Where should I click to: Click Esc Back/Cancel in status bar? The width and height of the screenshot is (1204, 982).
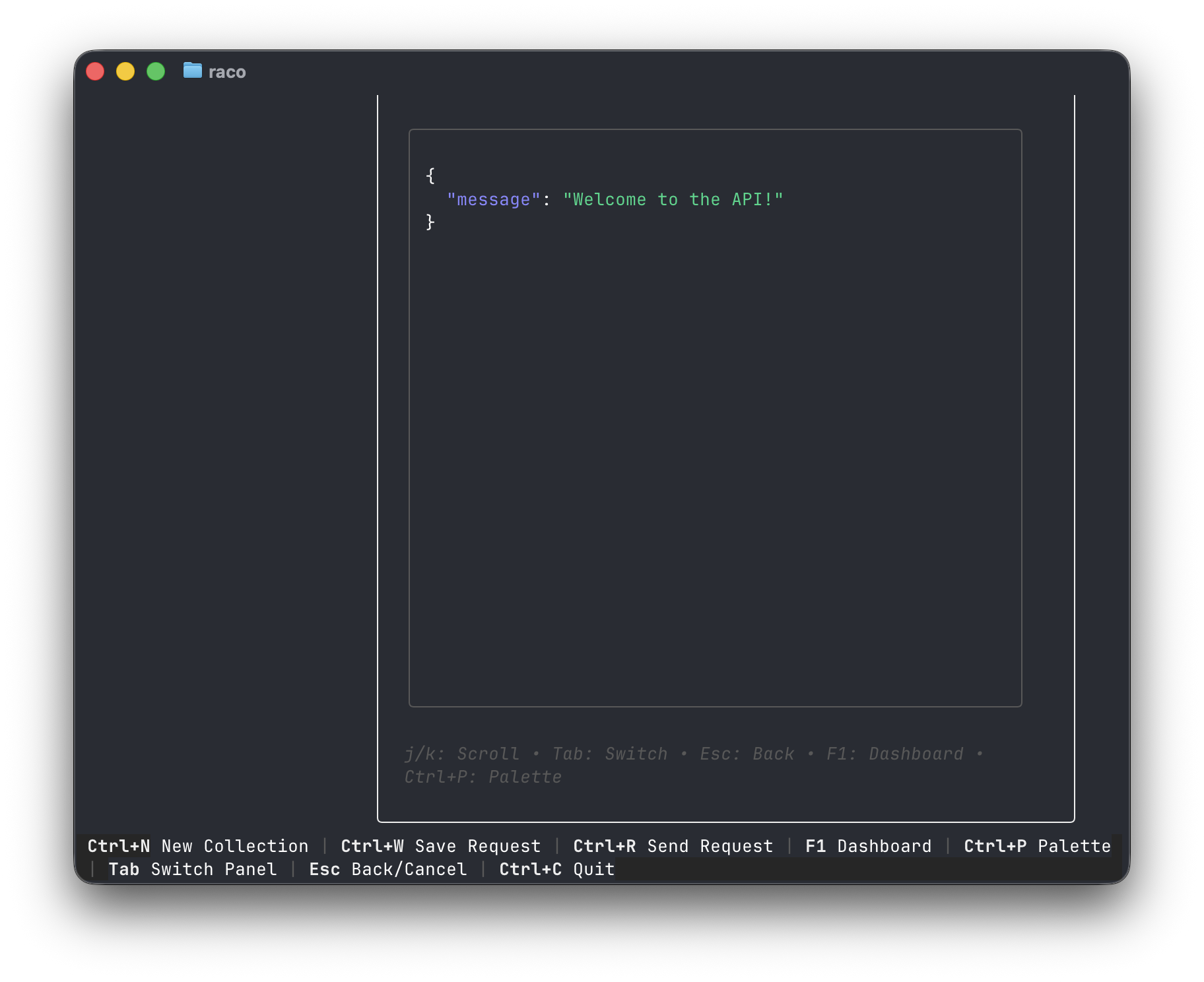388,869
